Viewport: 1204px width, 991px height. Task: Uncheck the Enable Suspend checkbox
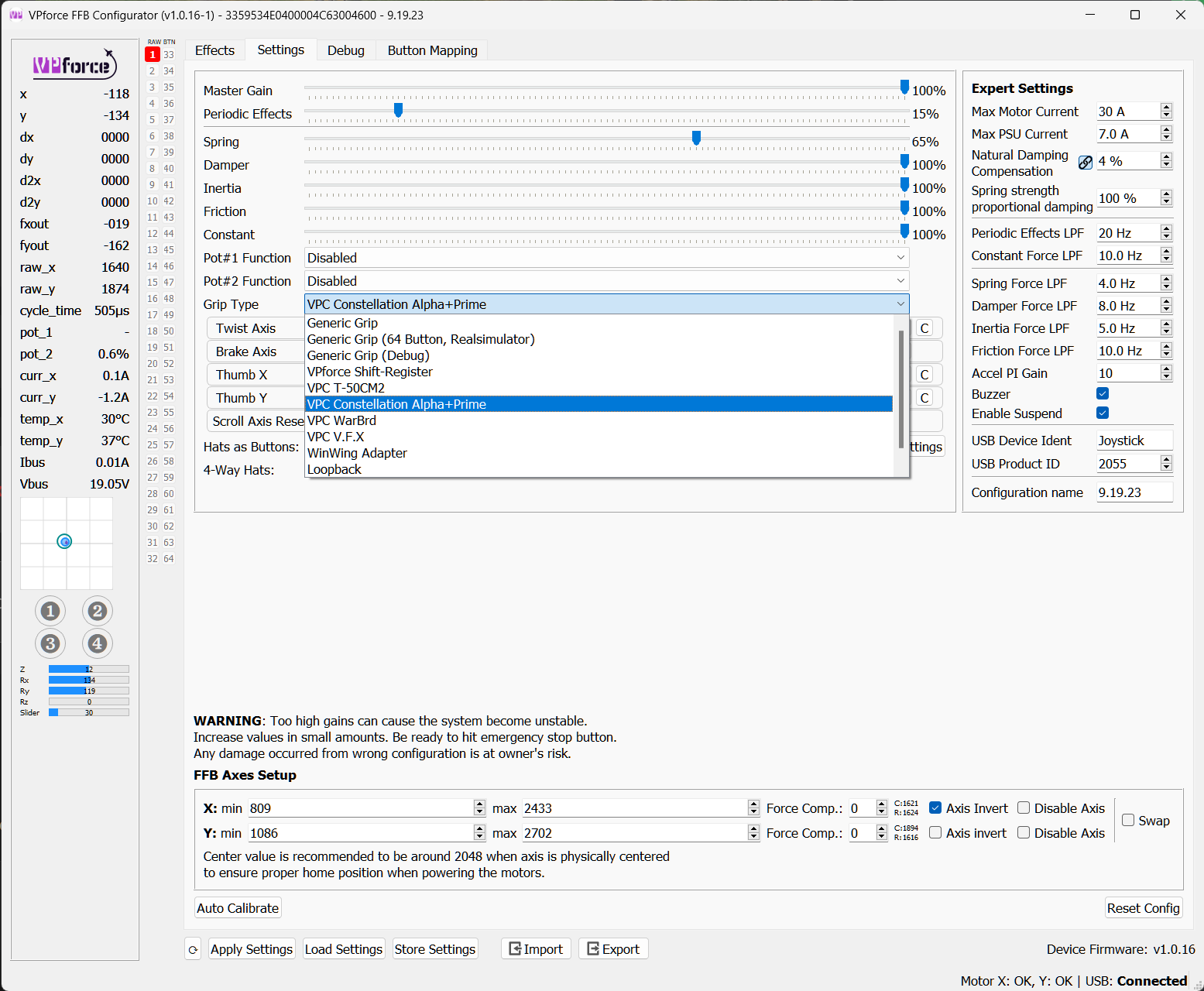click(x=1103, y=413)
